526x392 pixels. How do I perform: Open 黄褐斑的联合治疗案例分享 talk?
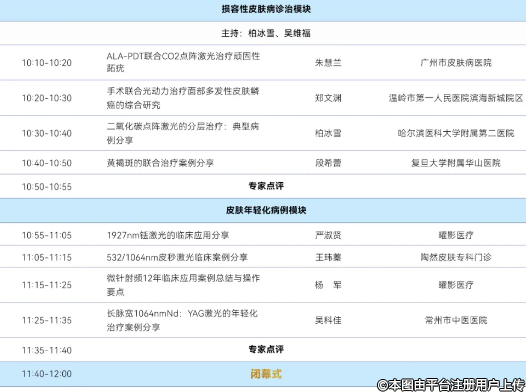pyautogui.click(x=160, y=163)
